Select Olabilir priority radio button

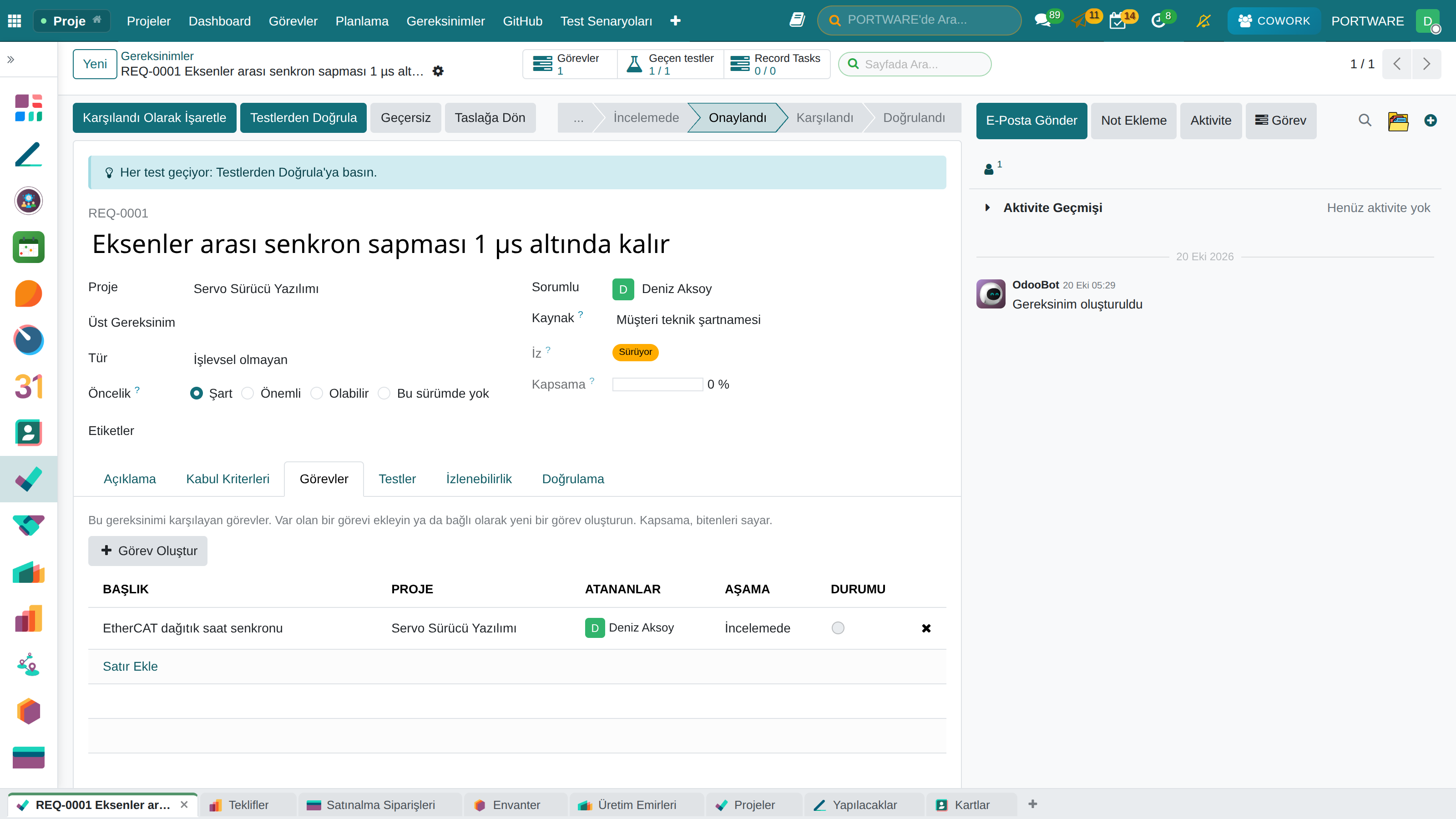[317, 394]
